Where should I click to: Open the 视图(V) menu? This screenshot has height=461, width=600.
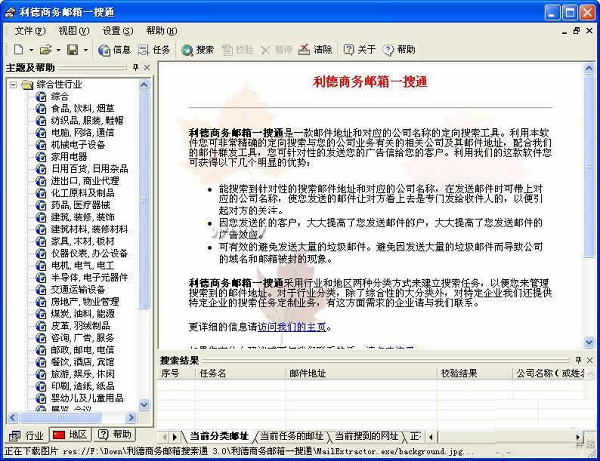point(74,31)
